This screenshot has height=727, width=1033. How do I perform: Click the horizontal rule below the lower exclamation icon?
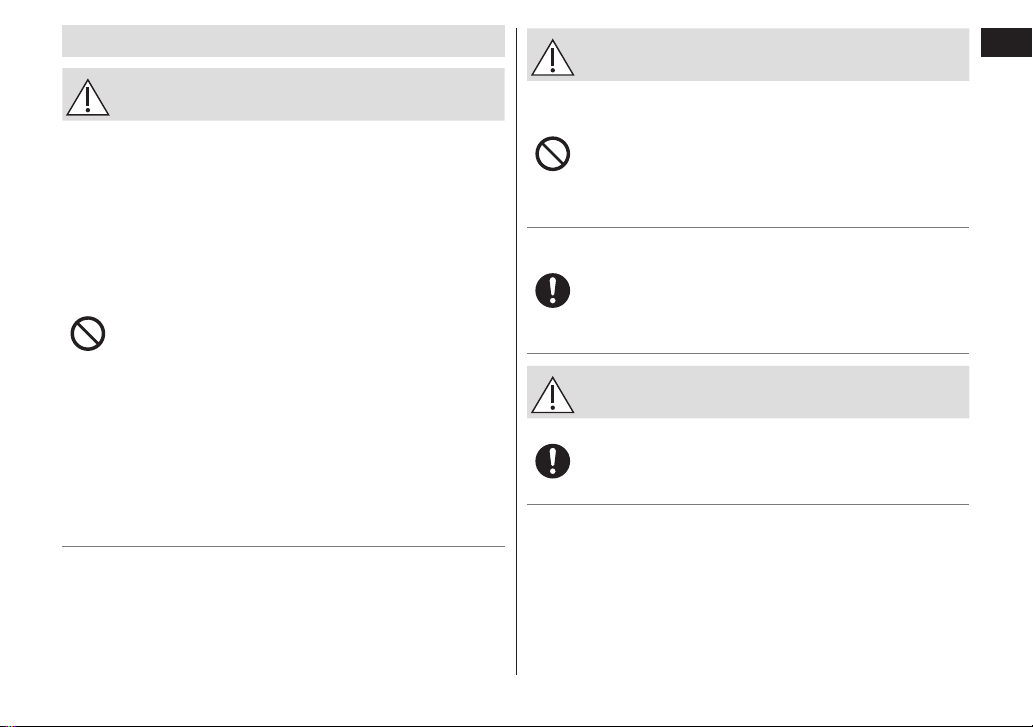pyautogui.click(x=748, y=504)
